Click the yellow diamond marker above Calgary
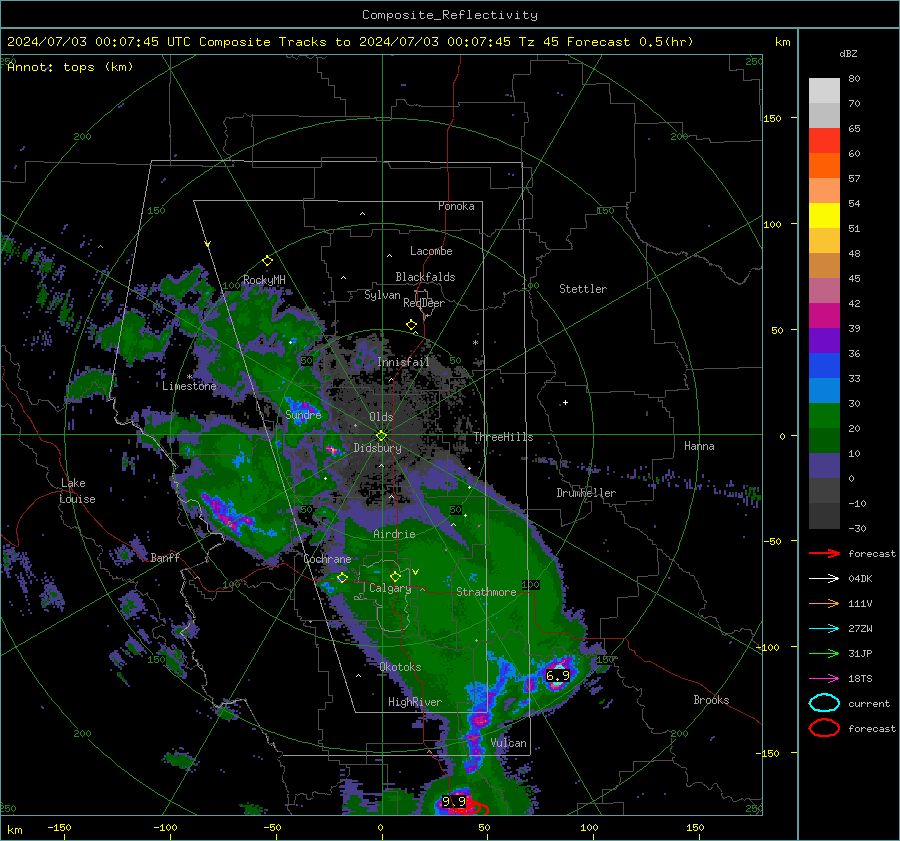900x841 pixels. click(x=395, y=576)
